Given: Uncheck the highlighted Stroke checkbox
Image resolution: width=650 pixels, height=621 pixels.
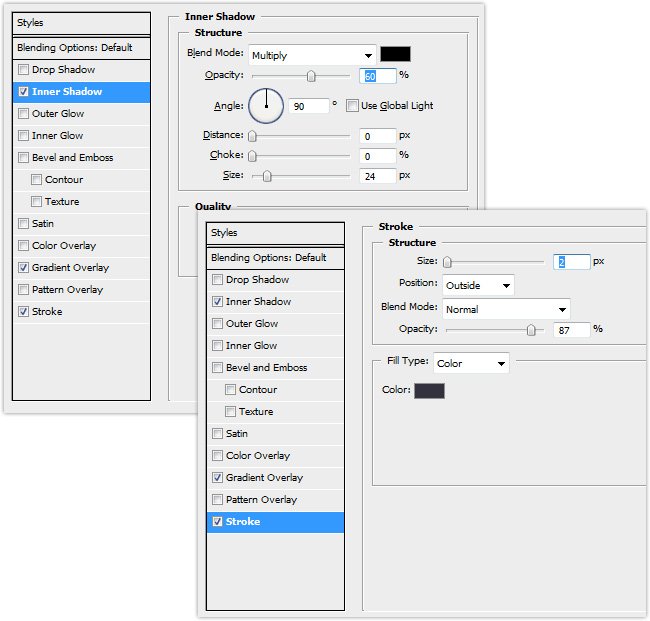Looking at the screenshot, I should pyautogui.click(x=217, y=522).
